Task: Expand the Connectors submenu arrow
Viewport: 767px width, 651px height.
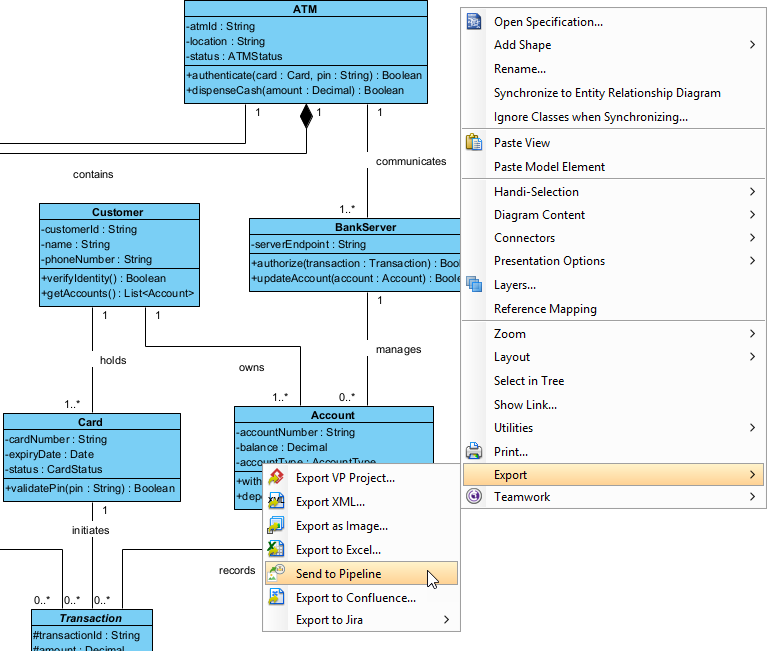Action: [x=752, y=238]
